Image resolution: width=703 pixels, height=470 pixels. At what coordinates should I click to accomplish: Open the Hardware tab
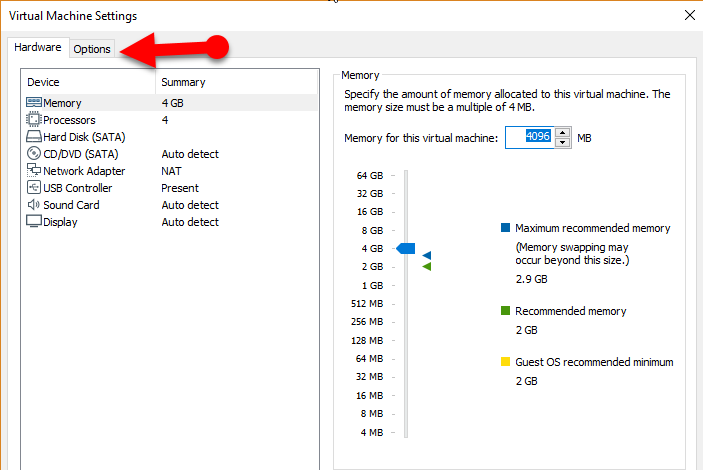tap(38, 48)
